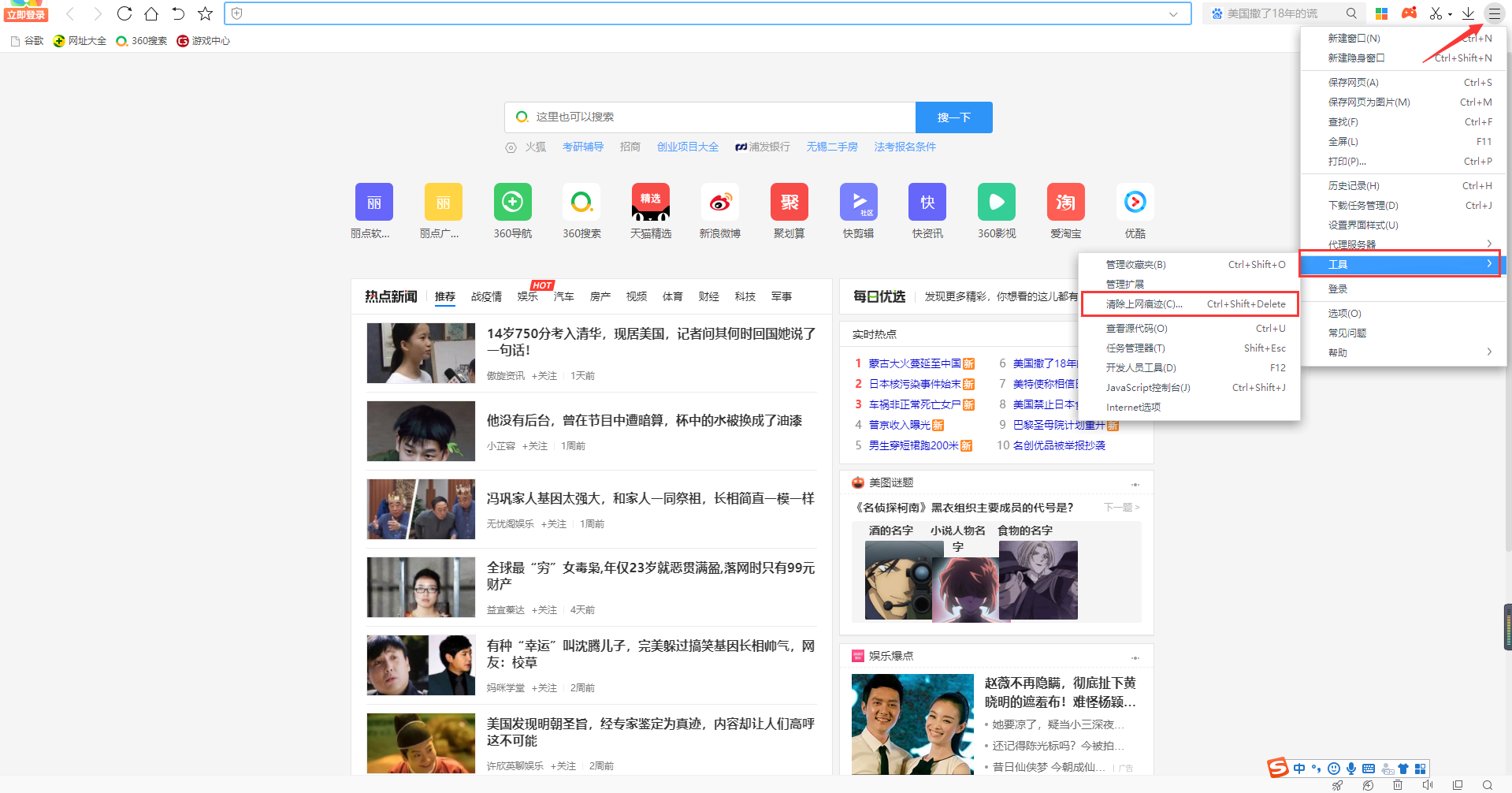
Task: Open the game controller icon
Action: [1409, 13]
